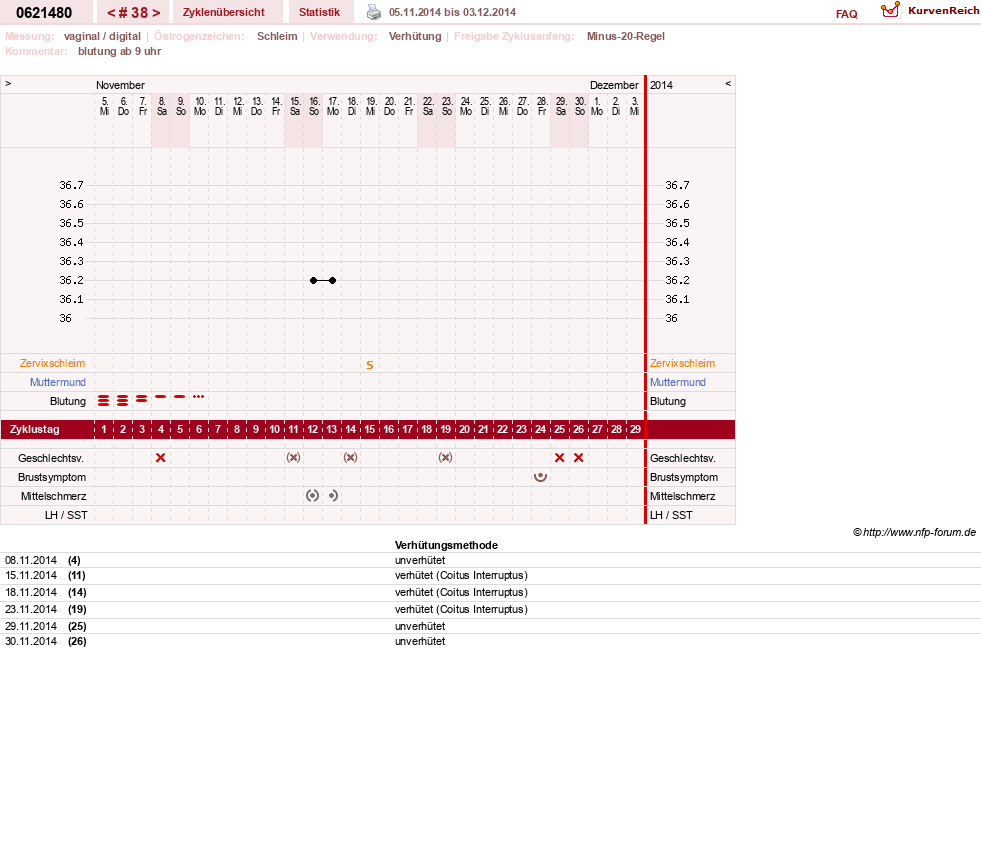The image size is (981, 864).
Task: Click the bracketed X intercourse marker on day 19
Action: 445,457
